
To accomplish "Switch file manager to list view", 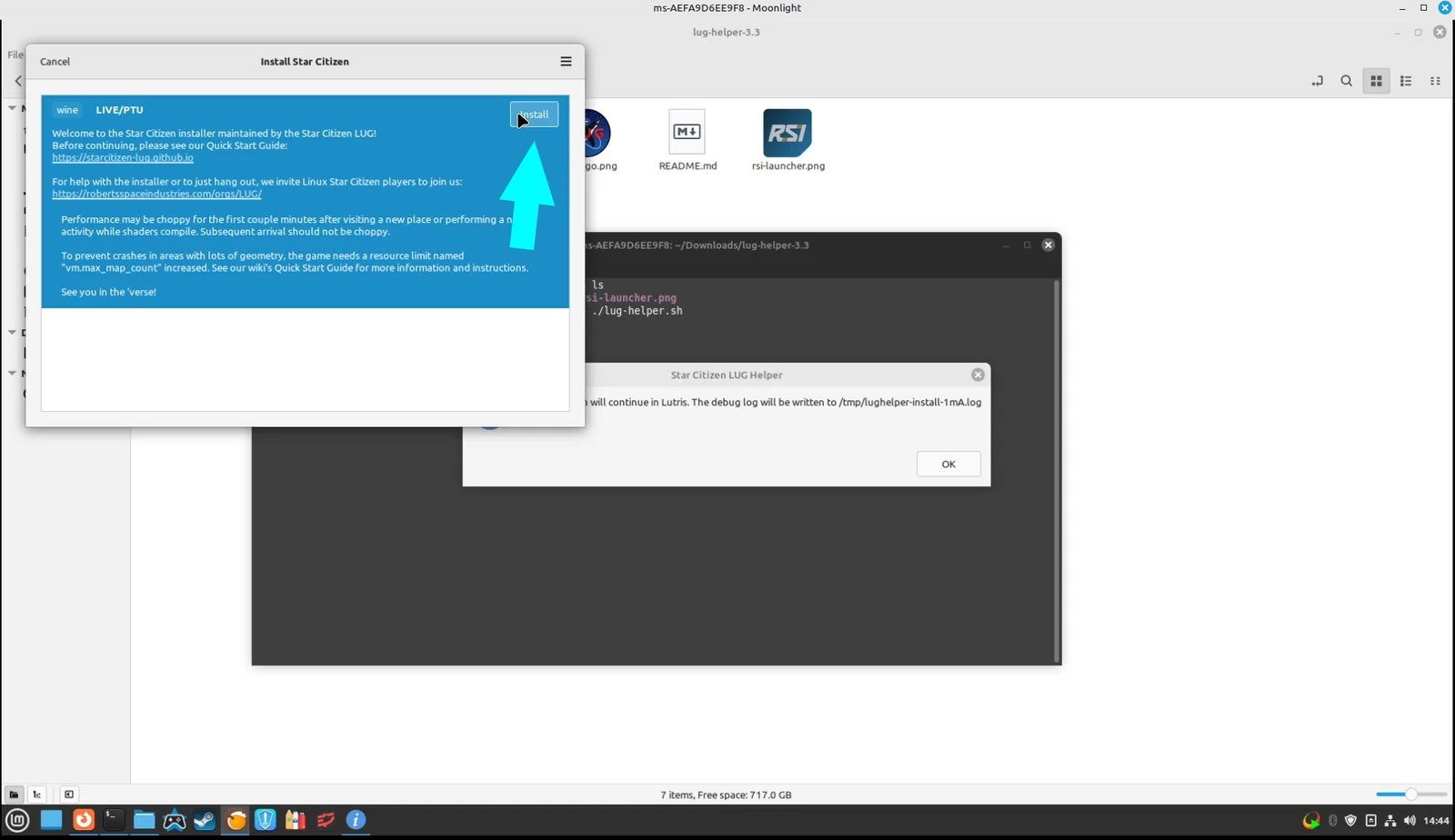I will (x=1406, y=81).
